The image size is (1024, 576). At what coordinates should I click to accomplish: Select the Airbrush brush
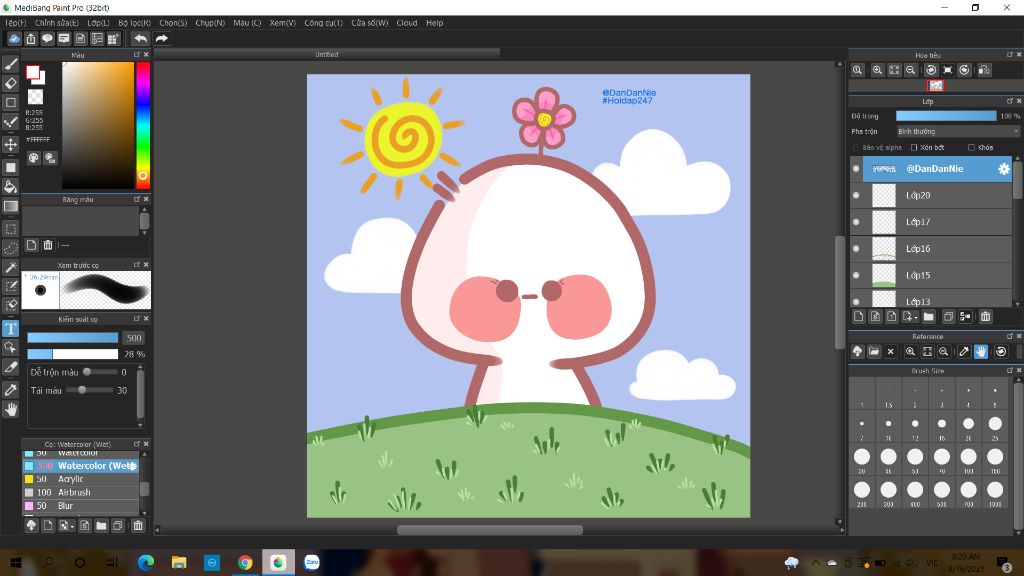click(x=73, y=493)
